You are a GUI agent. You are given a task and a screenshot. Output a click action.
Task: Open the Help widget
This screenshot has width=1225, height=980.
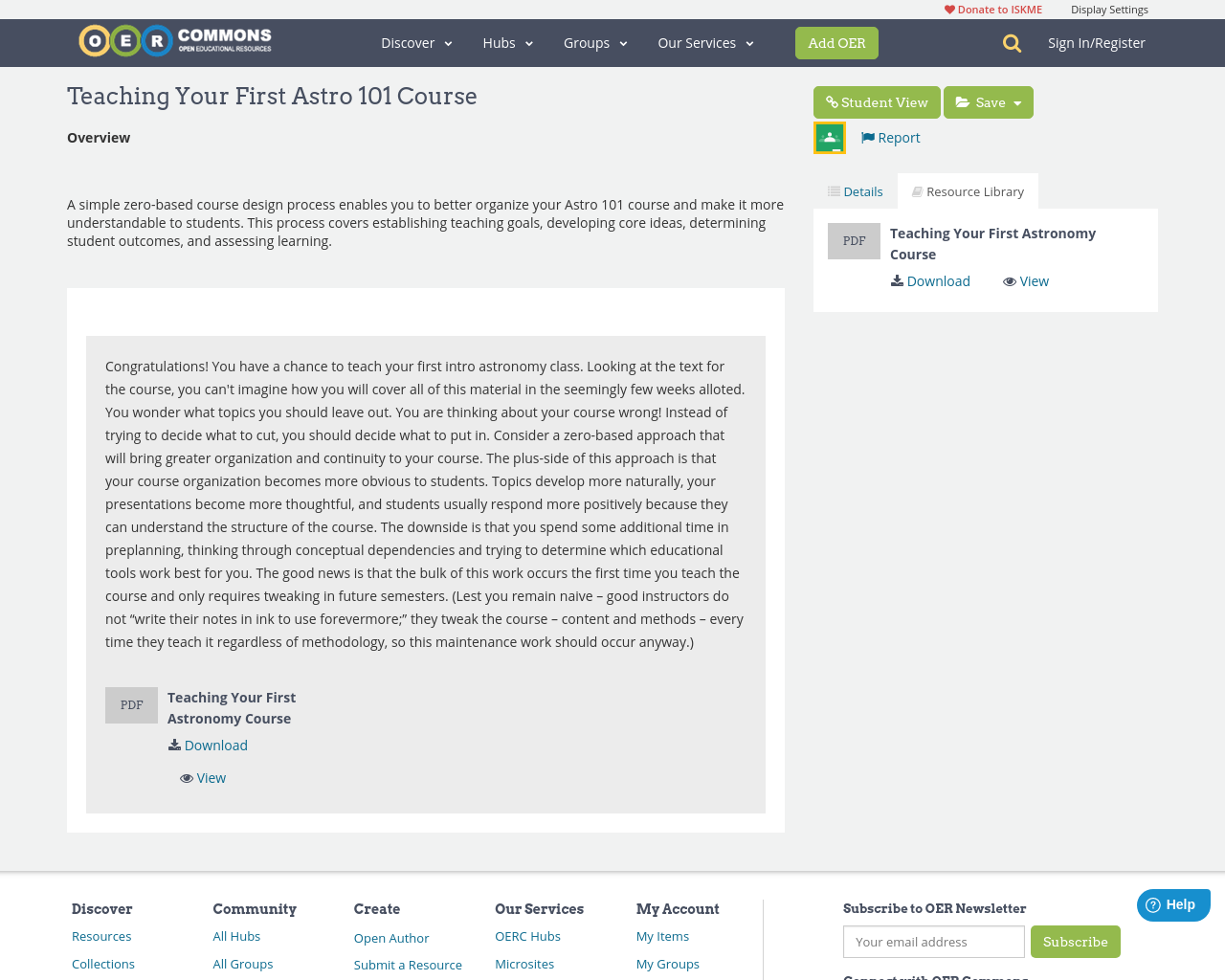(1173, 905)
